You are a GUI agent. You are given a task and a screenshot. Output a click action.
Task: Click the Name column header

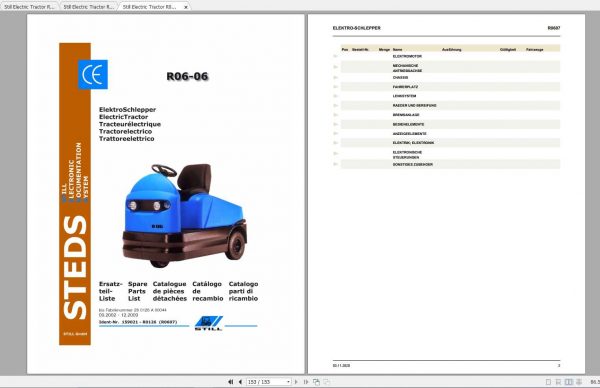[x=397, y=49]
